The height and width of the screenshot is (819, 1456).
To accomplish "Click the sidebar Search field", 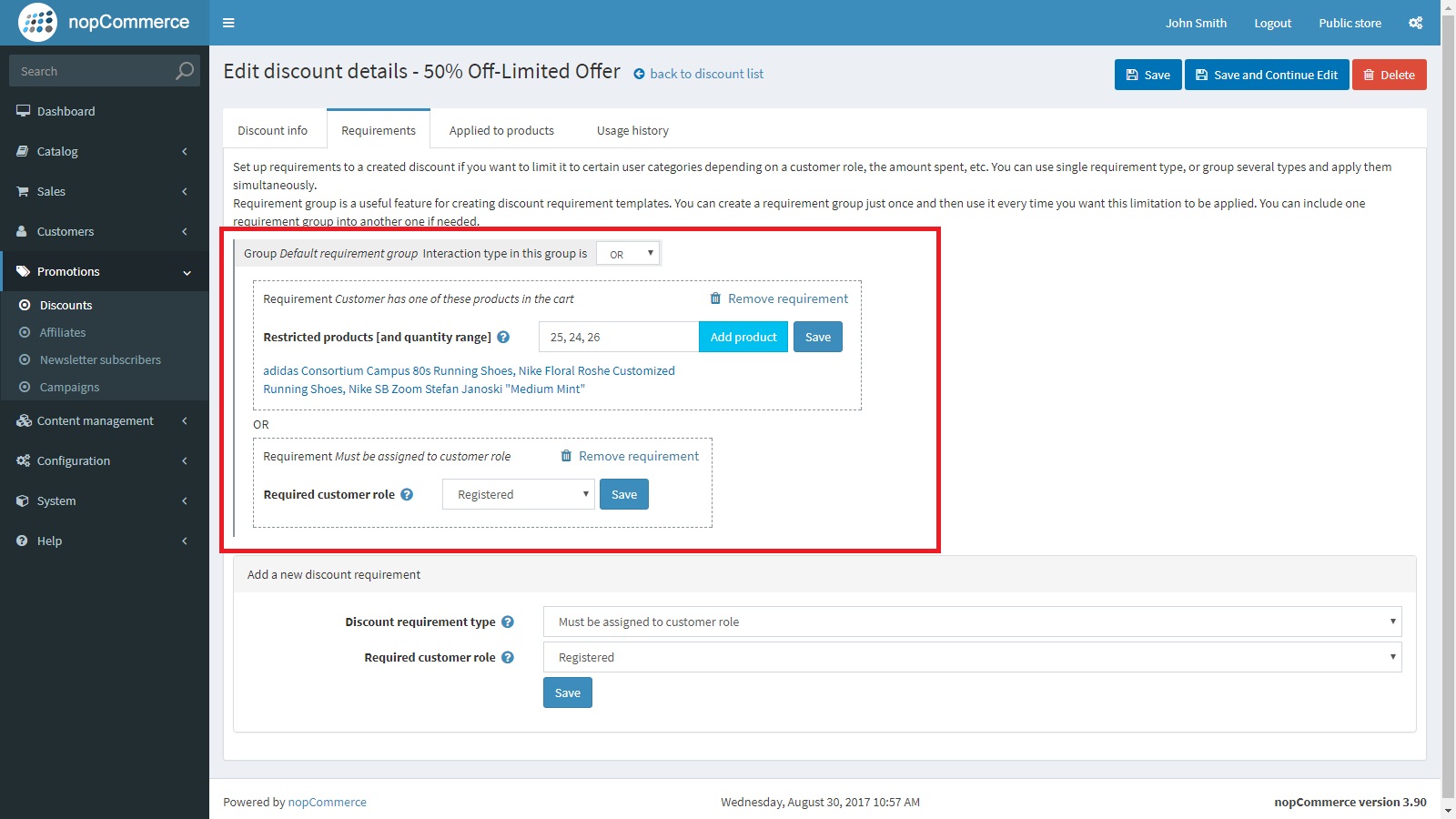I will pos(91,71).
